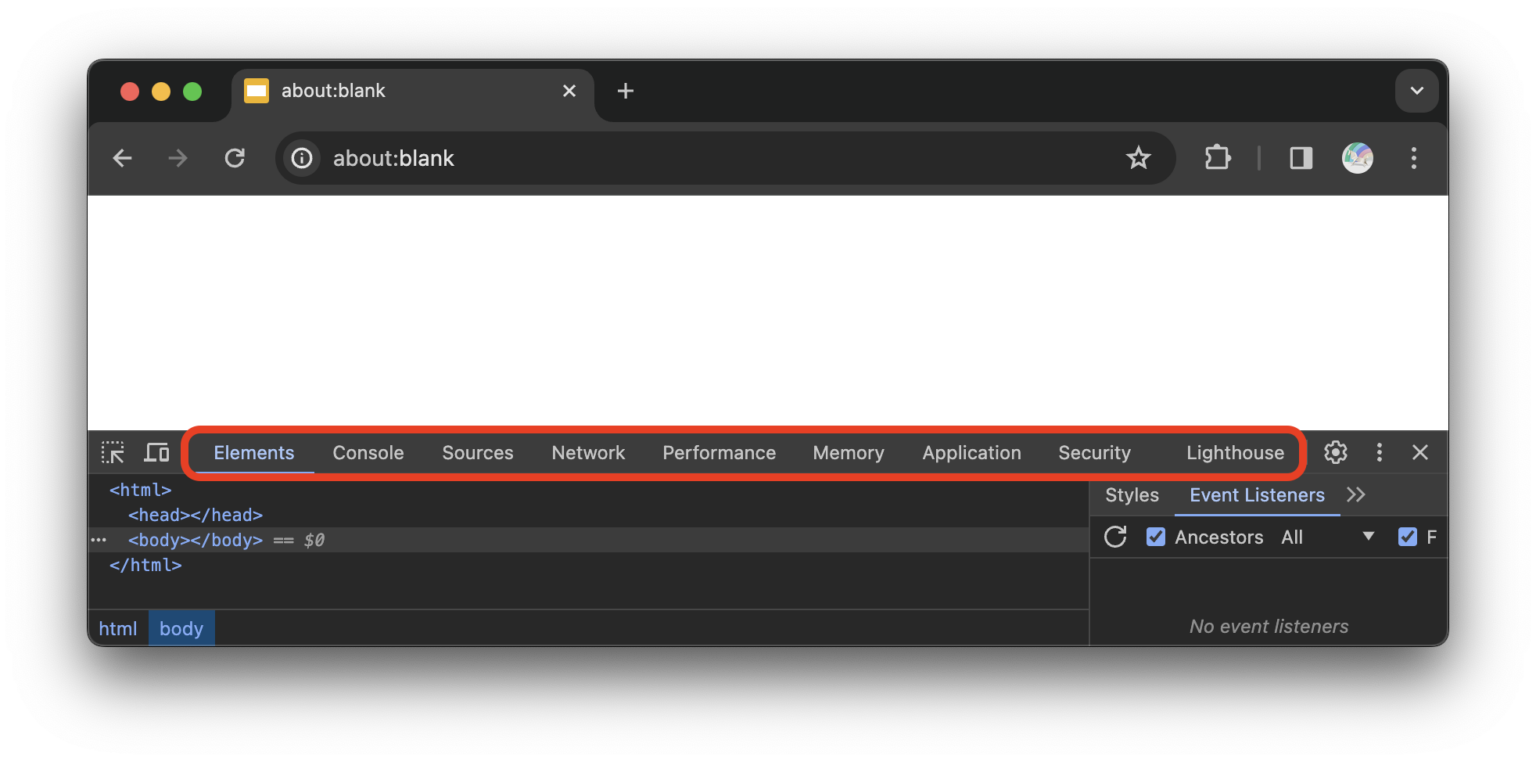Show more sidebar tabs with chevrons
1536x762 pixels.
(1356, 495)
